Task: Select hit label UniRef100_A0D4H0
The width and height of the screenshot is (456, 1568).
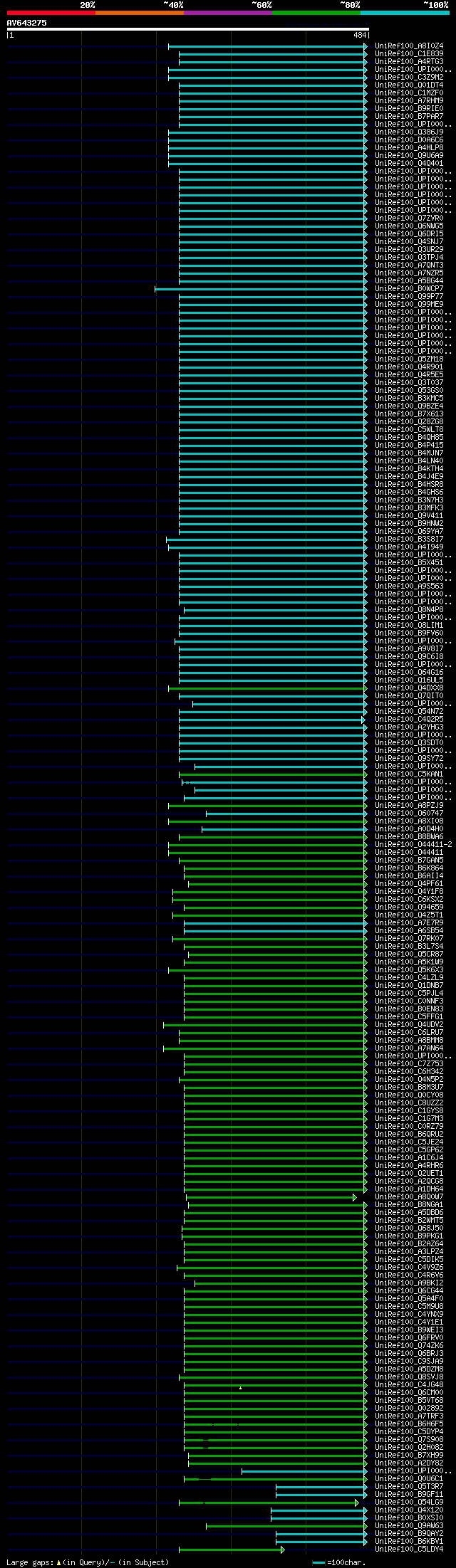Action: [409, 828]
